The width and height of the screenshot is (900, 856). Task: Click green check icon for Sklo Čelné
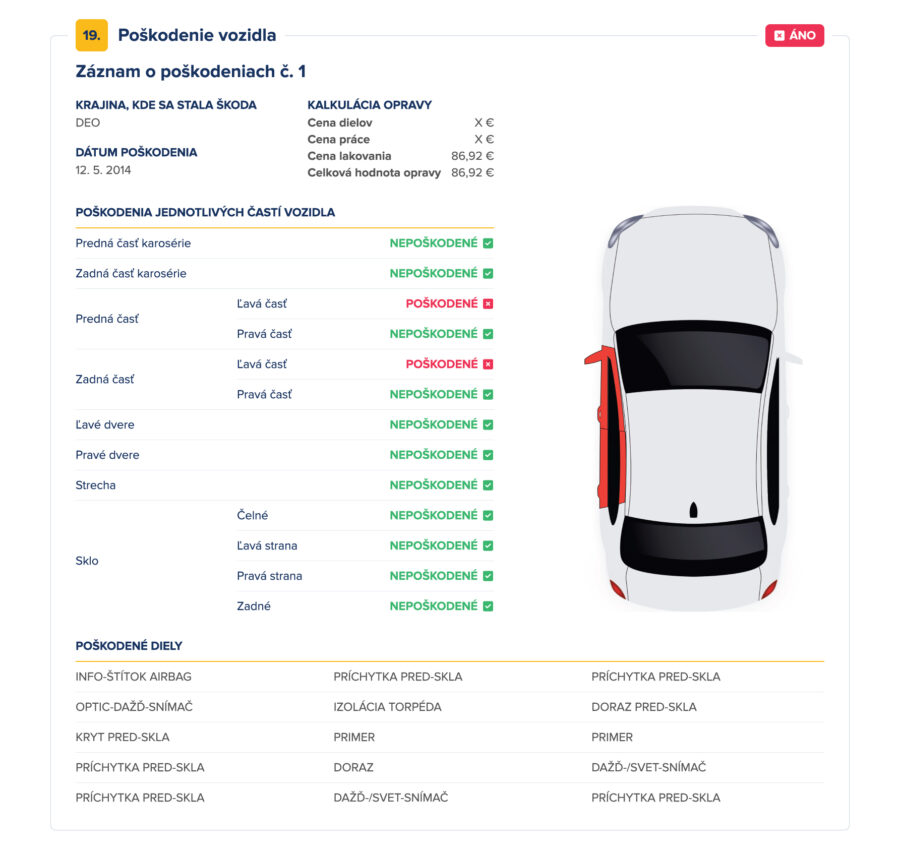click(488, 516)
